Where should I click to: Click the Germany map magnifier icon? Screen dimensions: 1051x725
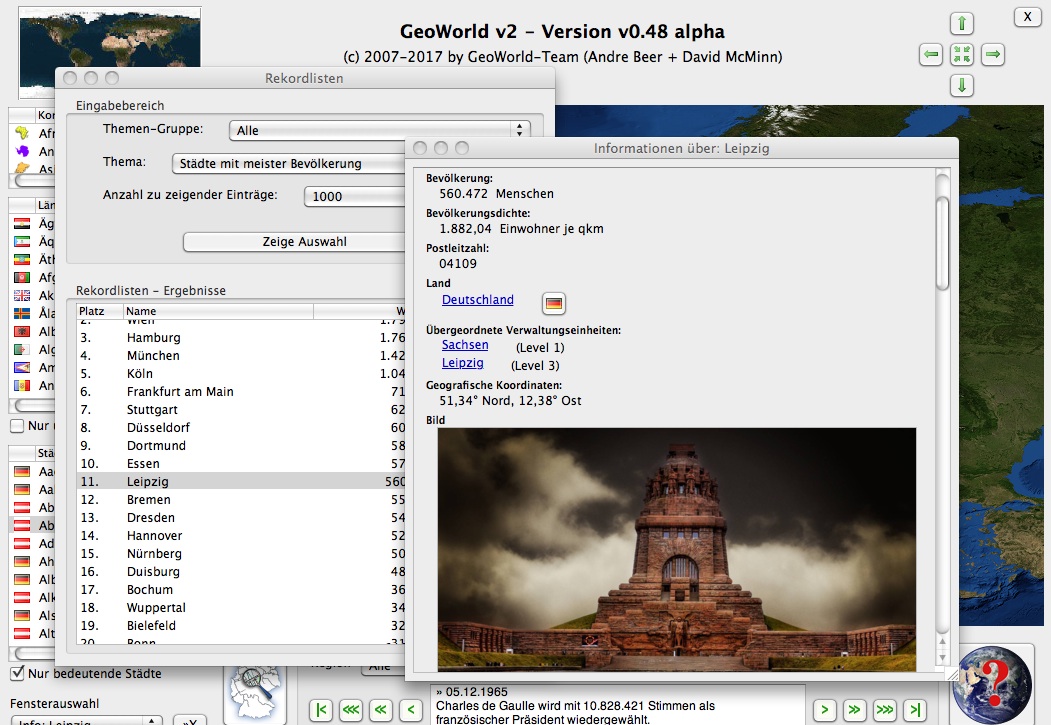tap(255, 694)
